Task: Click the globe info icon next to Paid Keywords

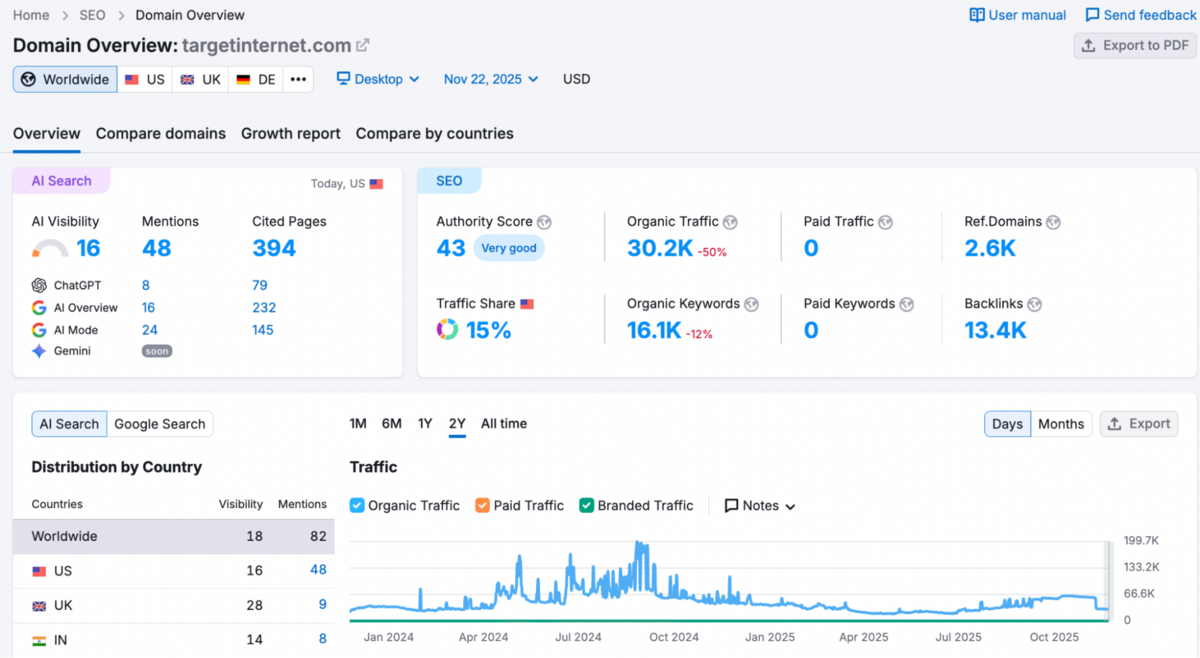Action: (906, 304)
